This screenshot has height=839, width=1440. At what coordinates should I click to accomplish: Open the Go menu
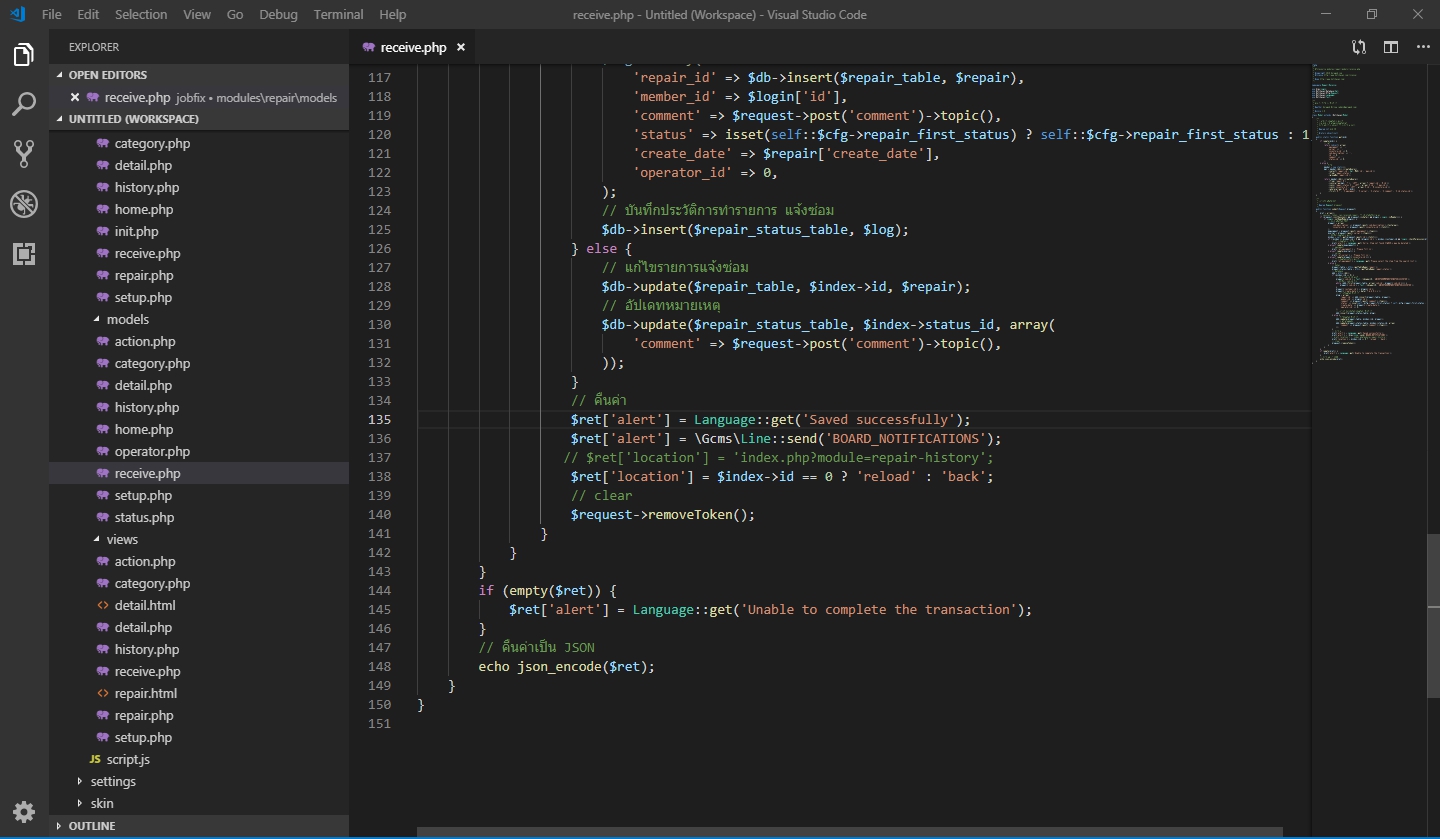coord(235,14)
